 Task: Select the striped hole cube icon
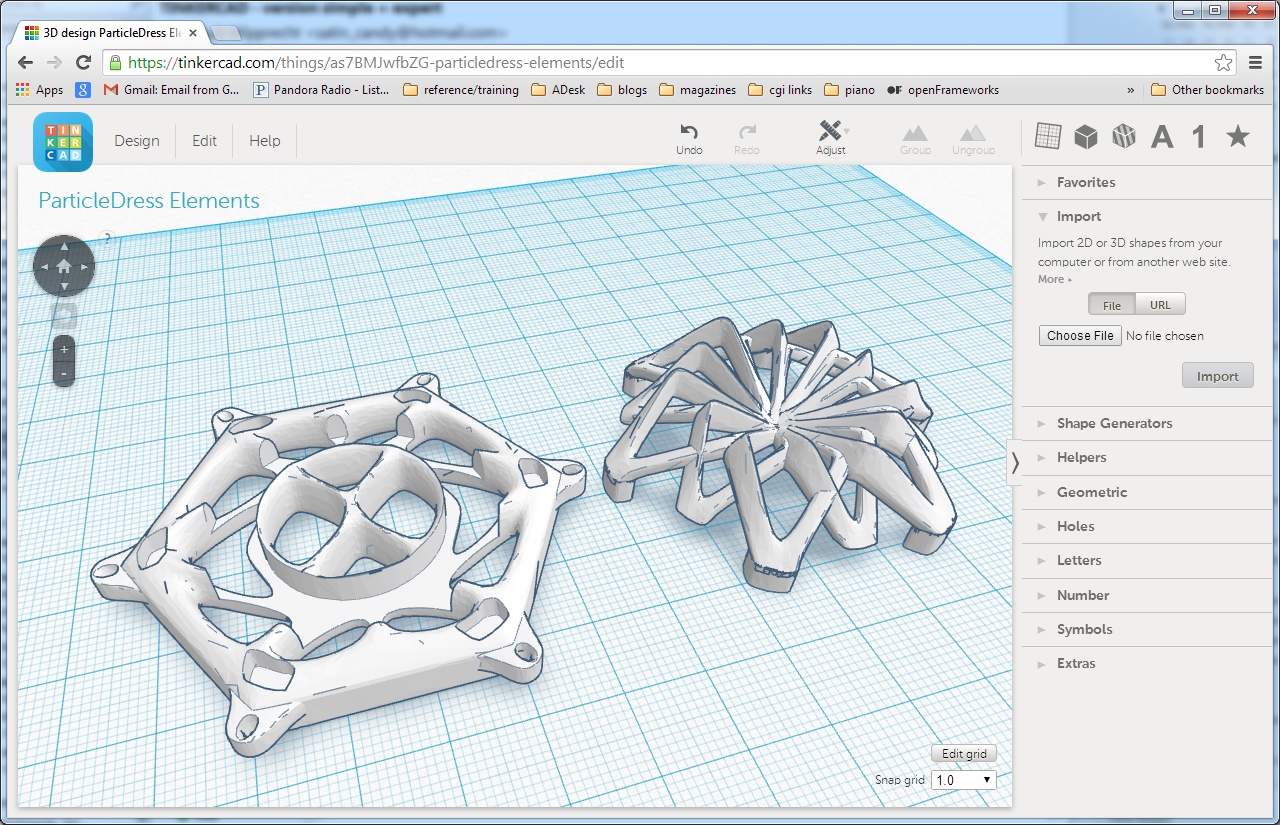click(1124, 136)
